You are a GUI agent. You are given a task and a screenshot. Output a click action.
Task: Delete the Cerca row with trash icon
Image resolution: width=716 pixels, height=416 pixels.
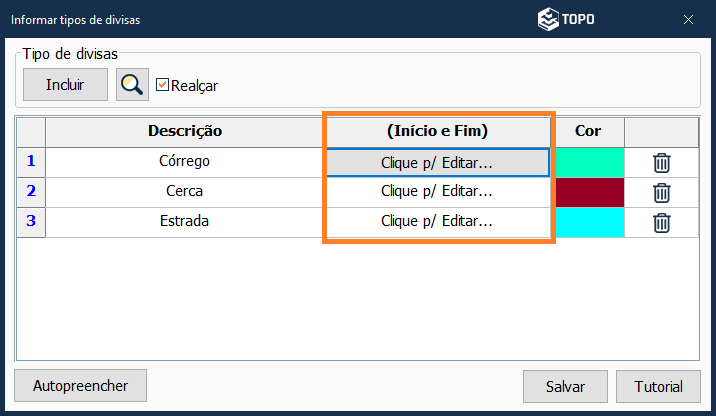[x=661, y=192]
